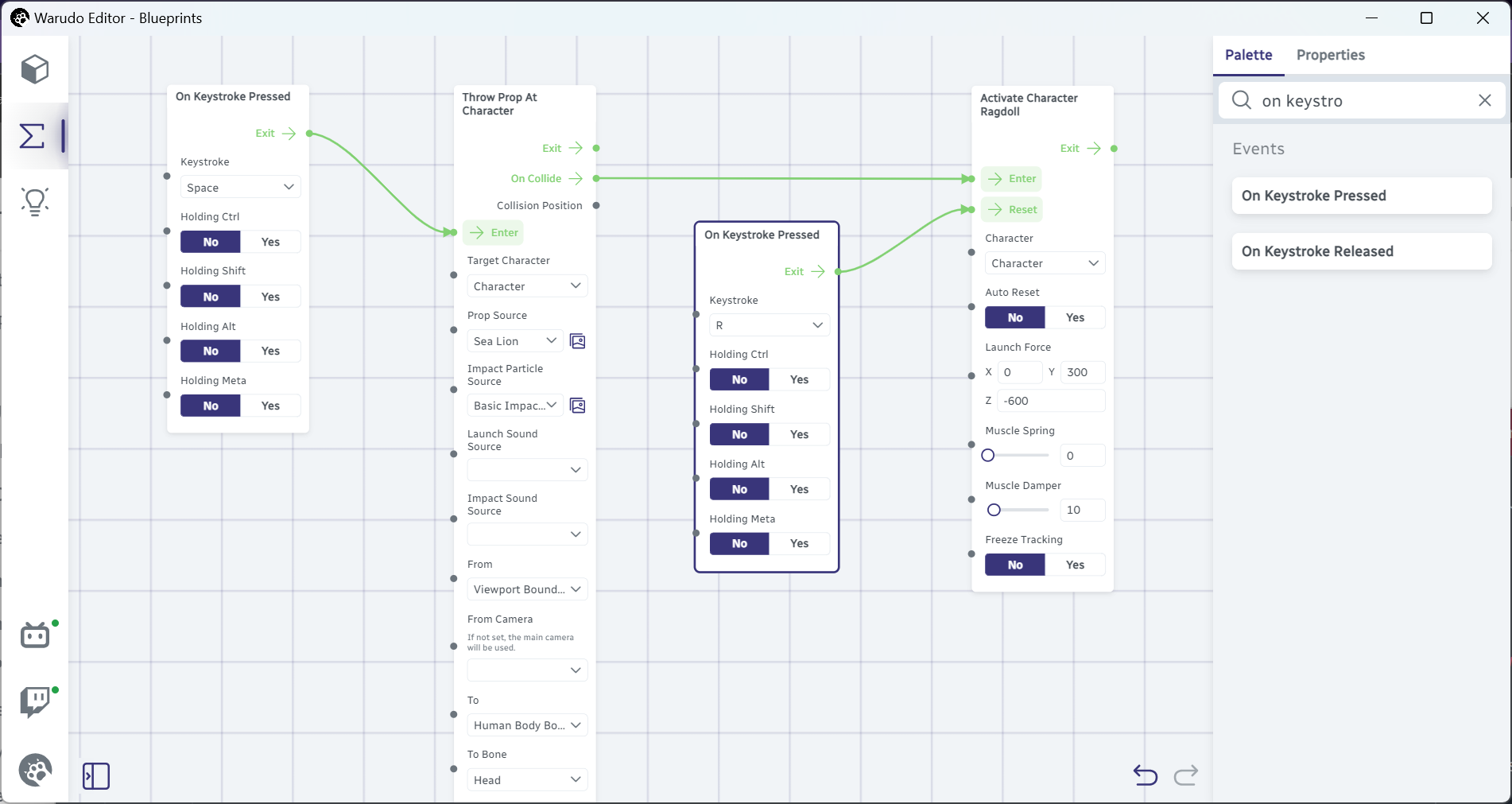This screenshot has height=804, width=1512.
Task: Click the Launch Force Y input field
Action: 1082,372
